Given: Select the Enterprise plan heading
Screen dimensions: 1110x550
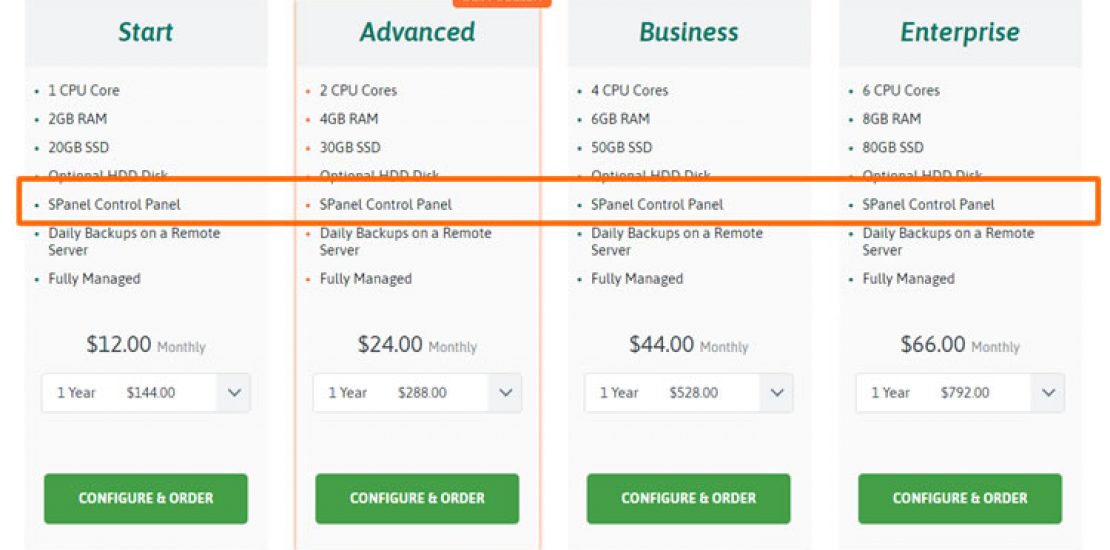Looking at the screenshot, I should pos(960,33).
